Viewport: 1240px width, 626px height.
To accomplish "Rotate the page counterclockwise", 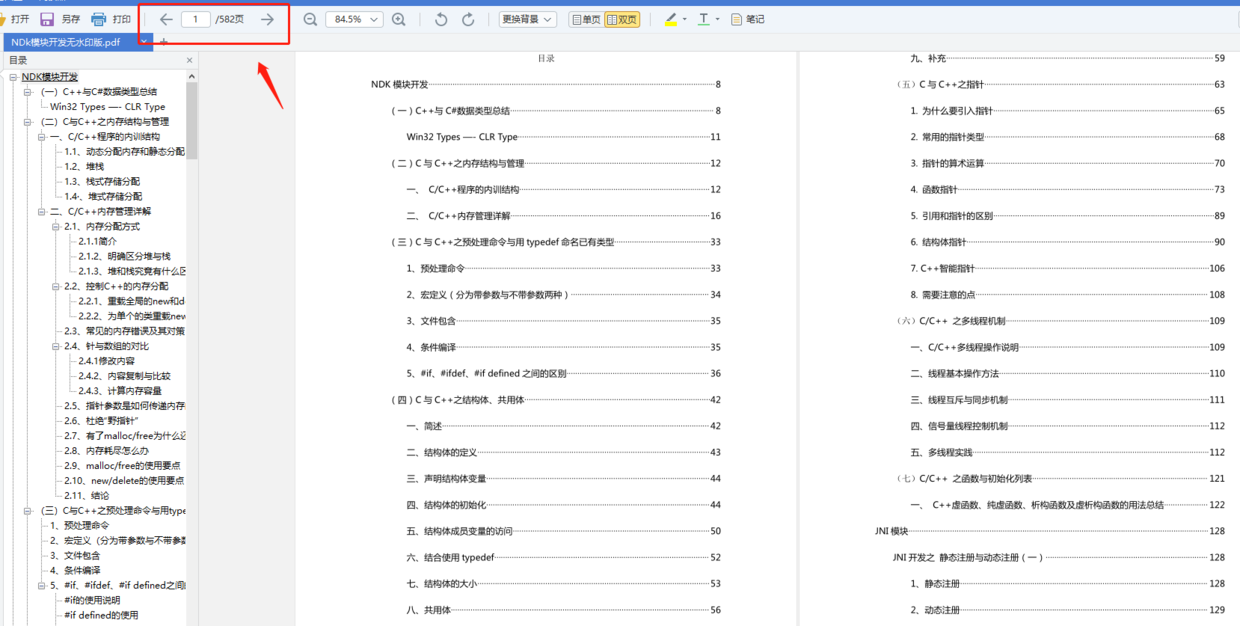I will 440,18.
